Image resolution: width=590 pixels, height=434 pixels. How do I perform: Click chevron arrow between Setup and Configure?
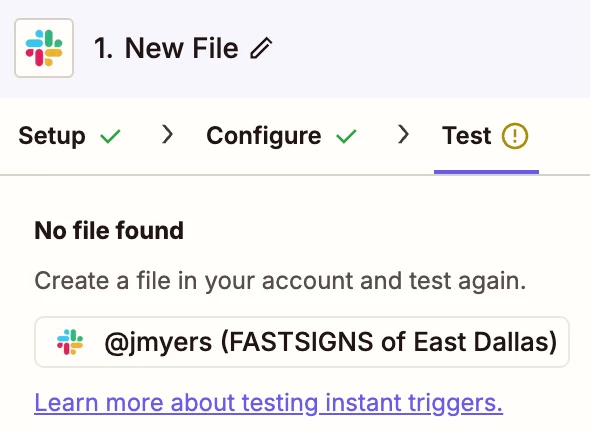pos(167,134)
